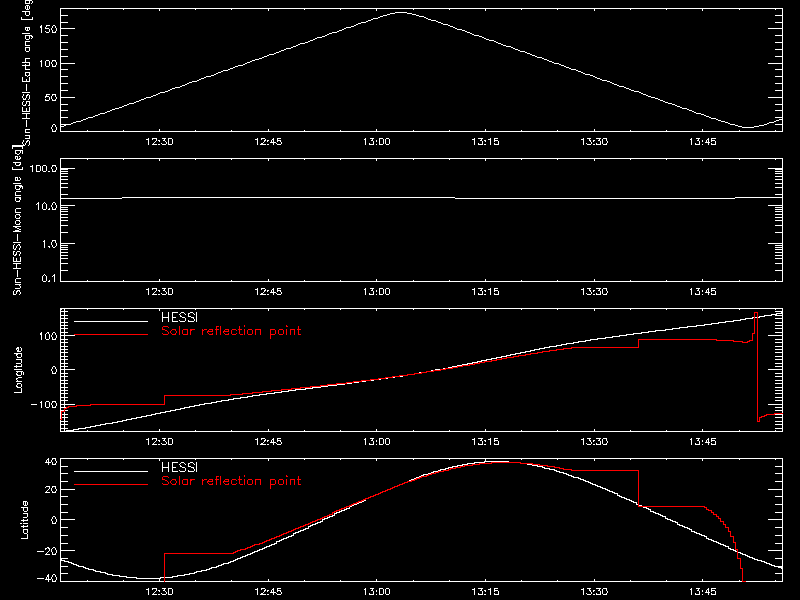800x600 pixels.
Task: Select the 20 tick on the Latitude plot
Action: point(51,490)
